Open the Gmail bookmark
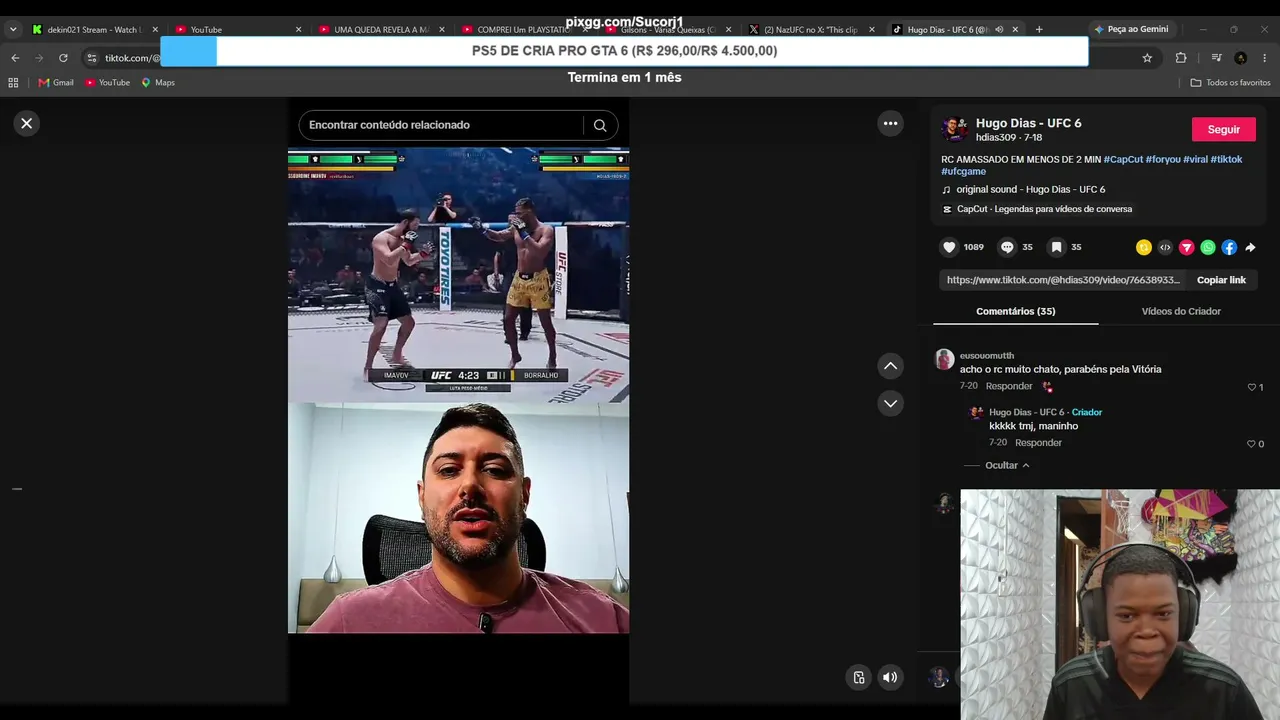This screenshot has width=1280, height=720. tap(56, 83)
